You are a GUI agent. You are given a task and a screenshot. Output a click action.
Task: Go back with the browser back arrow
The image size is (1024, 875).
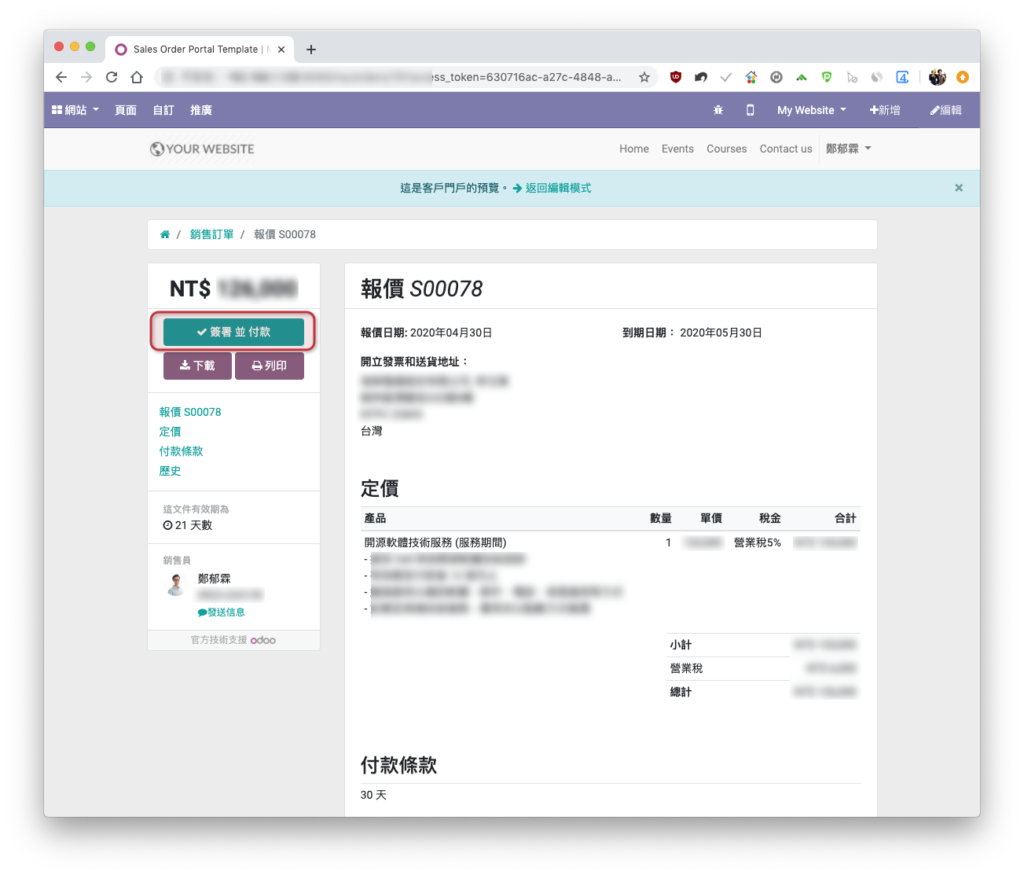(x=61, y=77)
